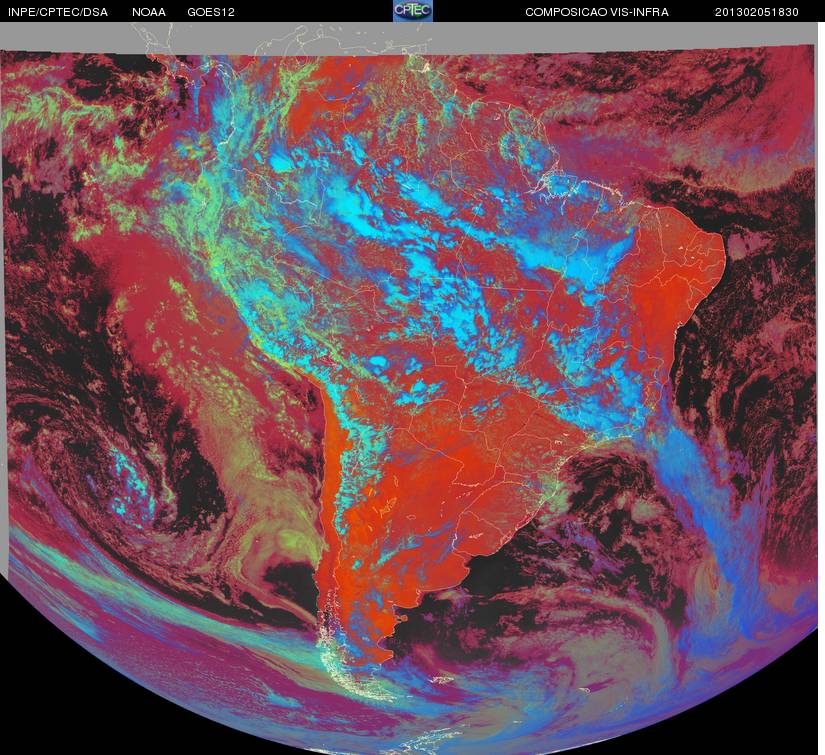Click the COMPOSICAO VIS-INFRA title text
The image size is (825, 755).
pyautogui.click(x=597, y=12)
